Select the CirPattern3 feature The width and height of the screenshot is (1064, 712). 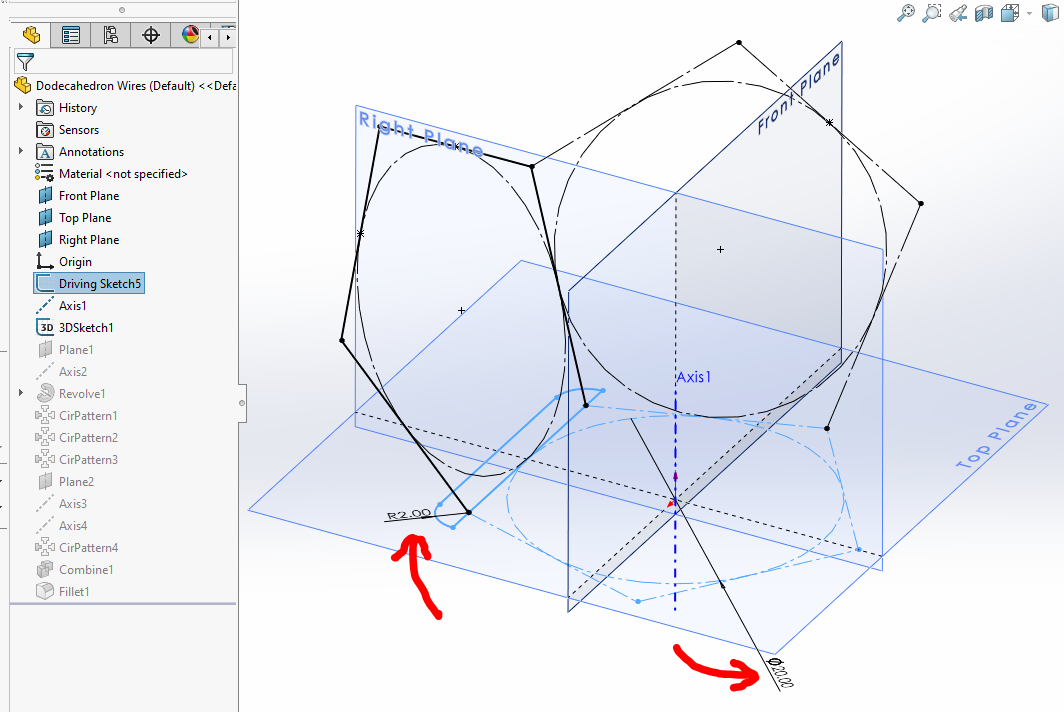coord(88,460)
